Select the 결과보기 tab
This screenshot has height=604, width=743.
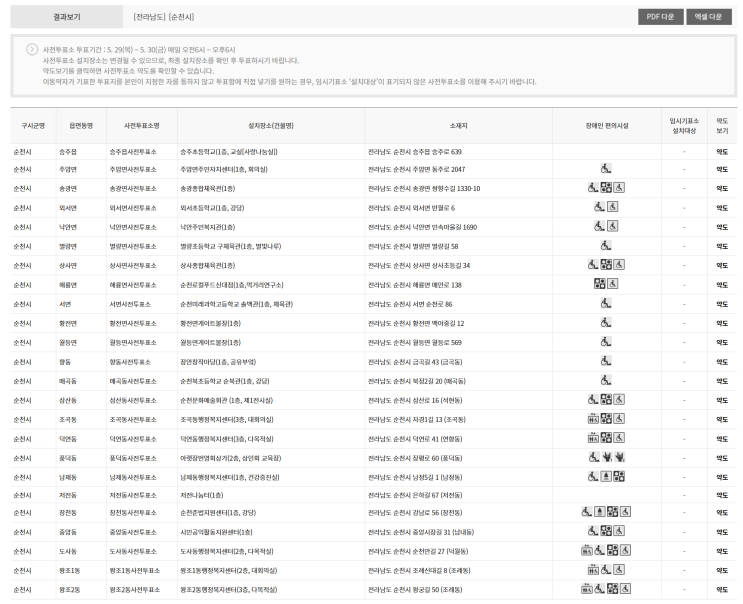pos(67,17)
